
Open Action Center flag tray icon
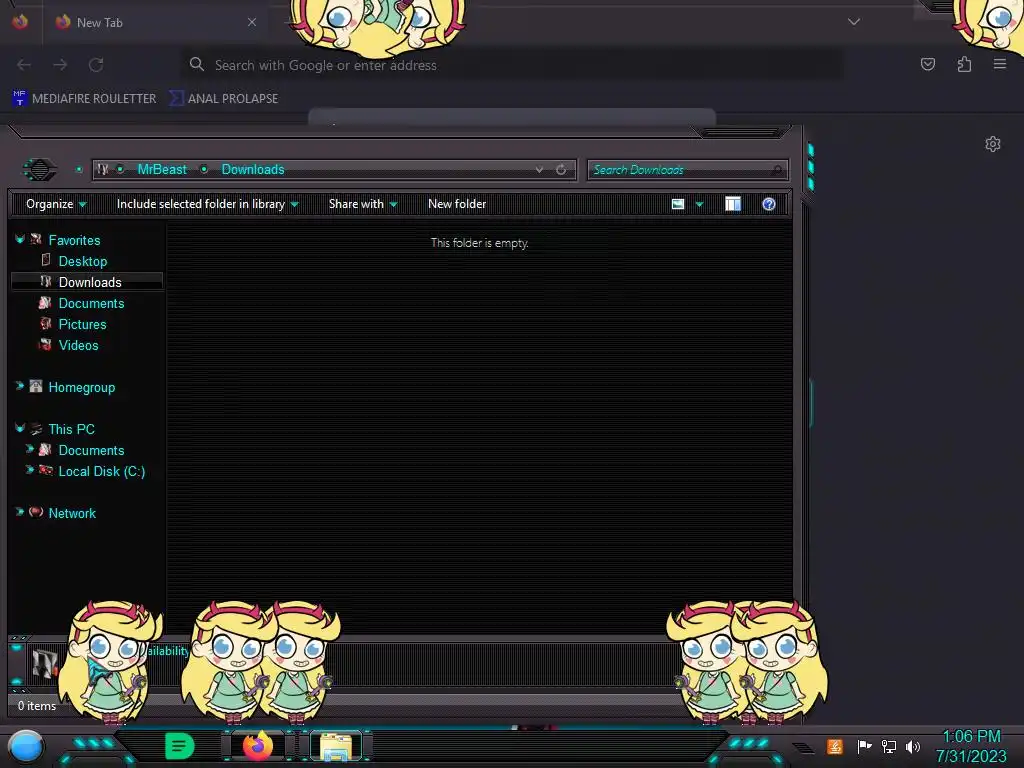coord(864,746)
